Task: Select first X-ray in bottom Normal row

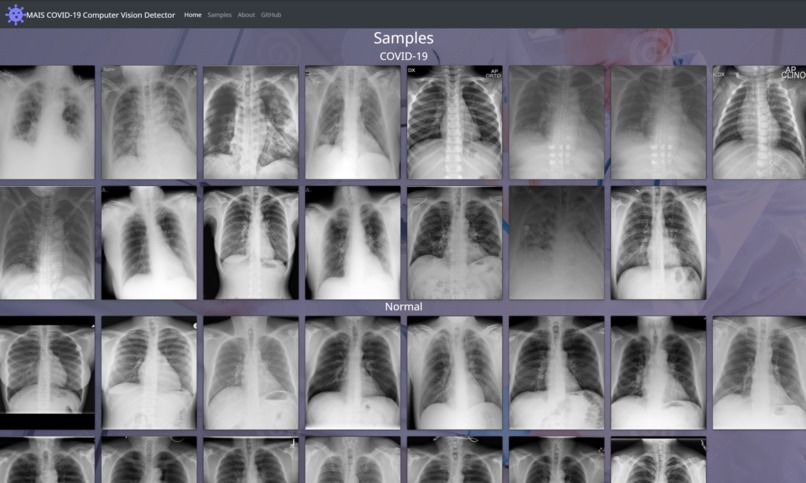Action: [47, 460]
